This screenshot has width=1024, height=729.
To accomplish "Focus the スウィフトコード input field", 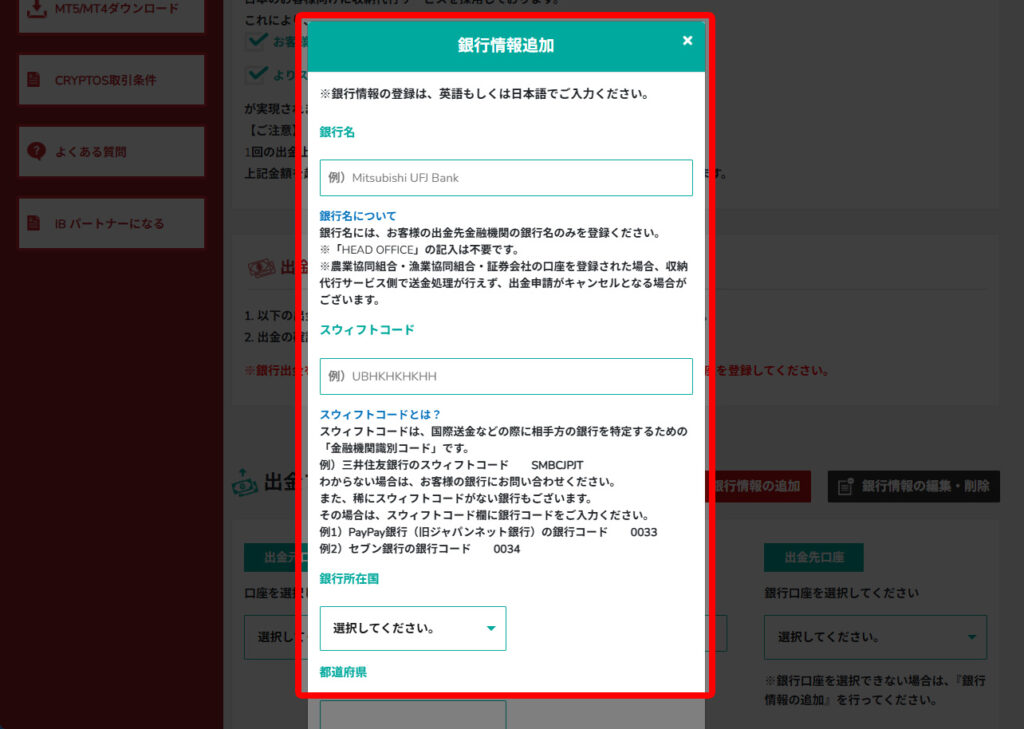I will [x=505, y=376].
